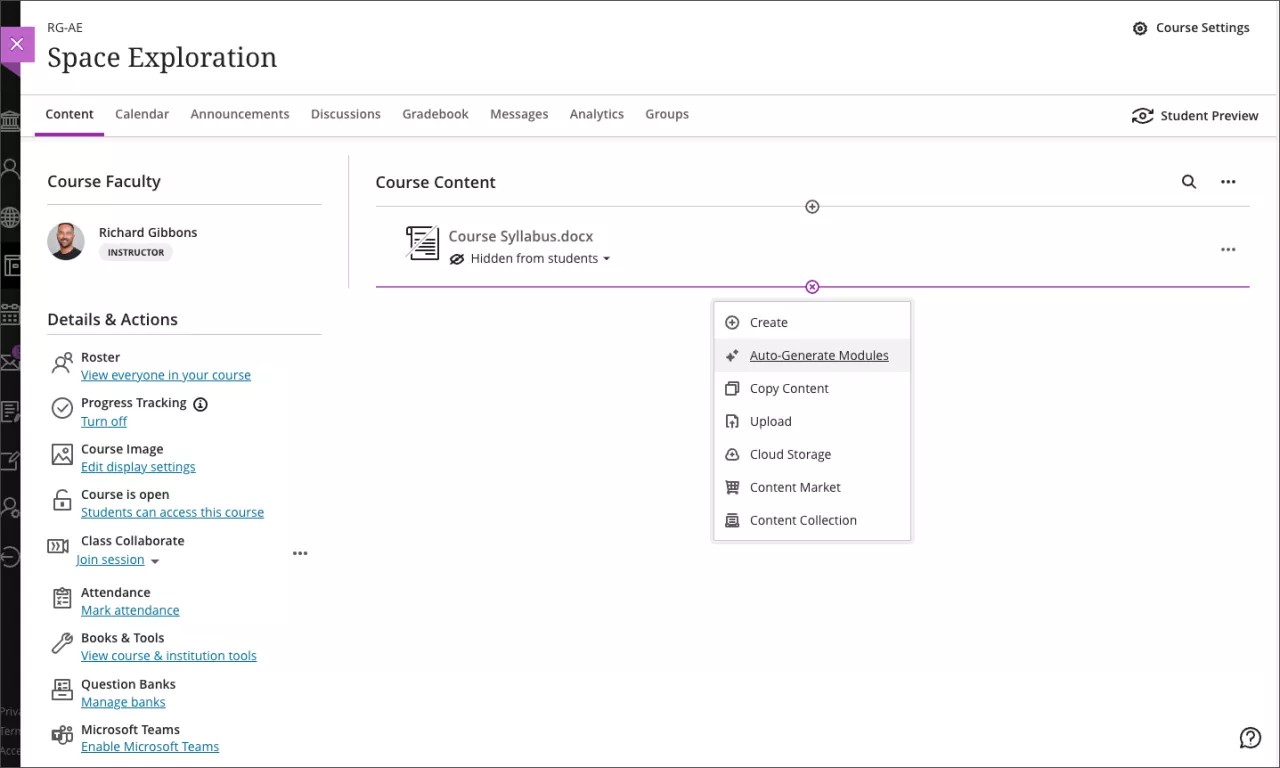The image size is (1280, 768).
Task: Choose Copy Content from the menu
Action: 788,388
